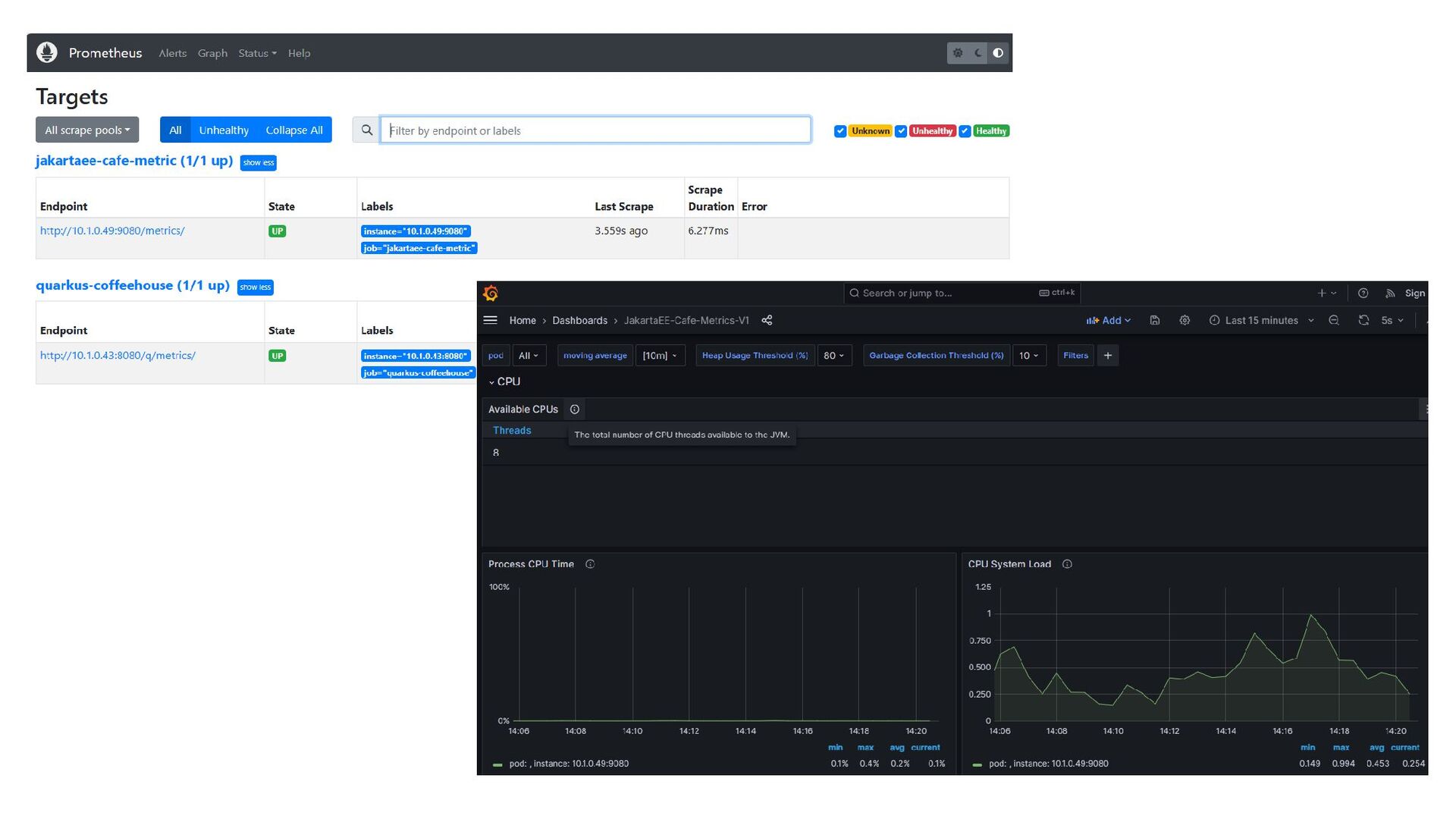Click the CPU System Load info icon
1456x819 pixels.
coord(1067,564)
